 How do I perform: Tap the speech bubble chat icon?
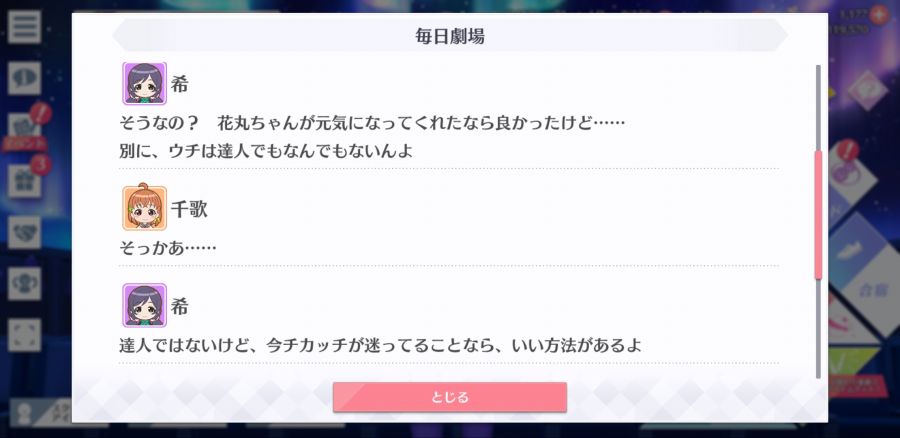click(x=25, y=79)
